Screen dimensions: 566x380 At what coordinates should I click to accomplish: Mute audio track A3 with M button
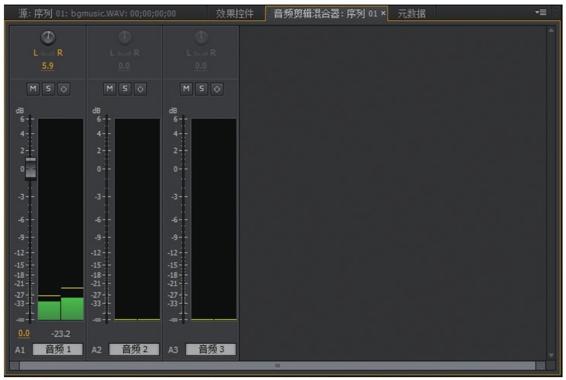pos(186,89)
